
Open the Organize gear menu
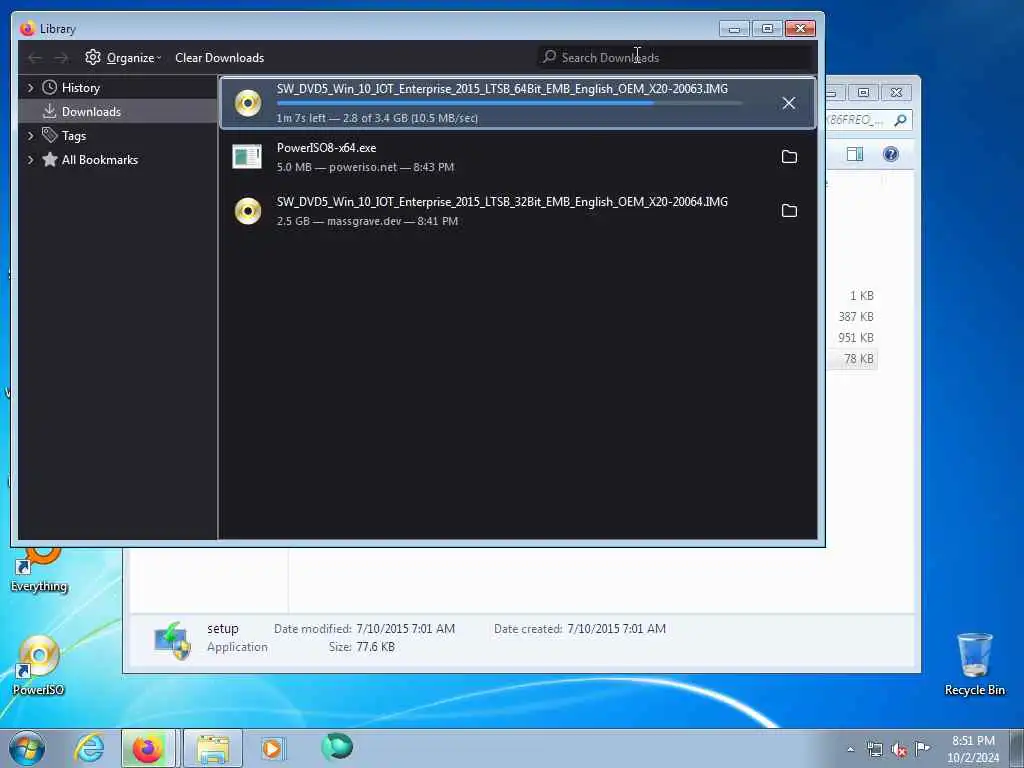coord(123,57)
